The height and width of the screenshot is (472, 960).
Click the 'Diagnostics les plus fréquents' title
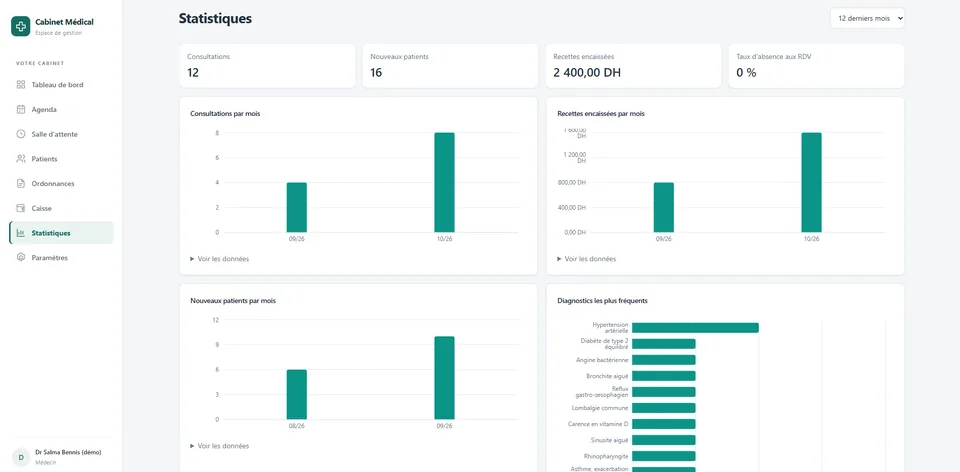(602, 301)
